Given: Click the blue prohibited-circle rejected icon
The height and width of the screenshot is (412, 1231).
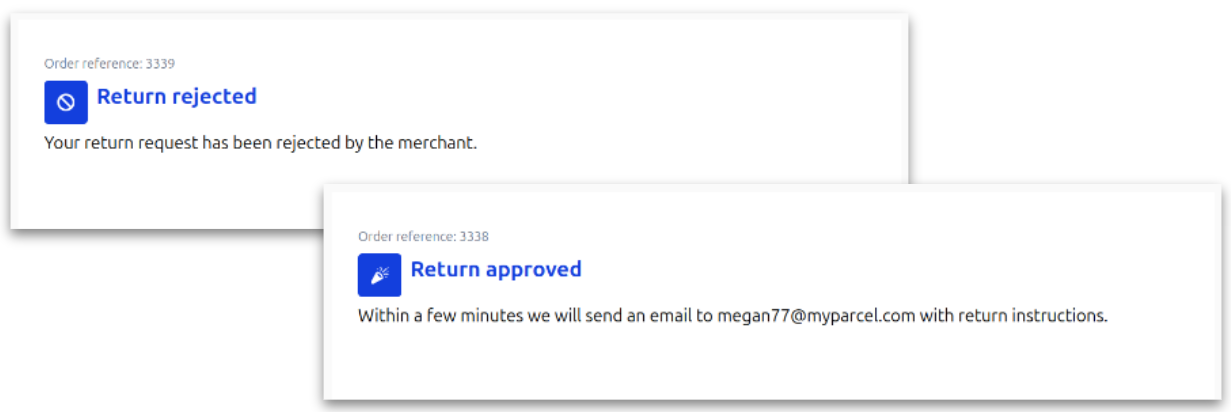Looking at the screenshot, I should point(66,102).
